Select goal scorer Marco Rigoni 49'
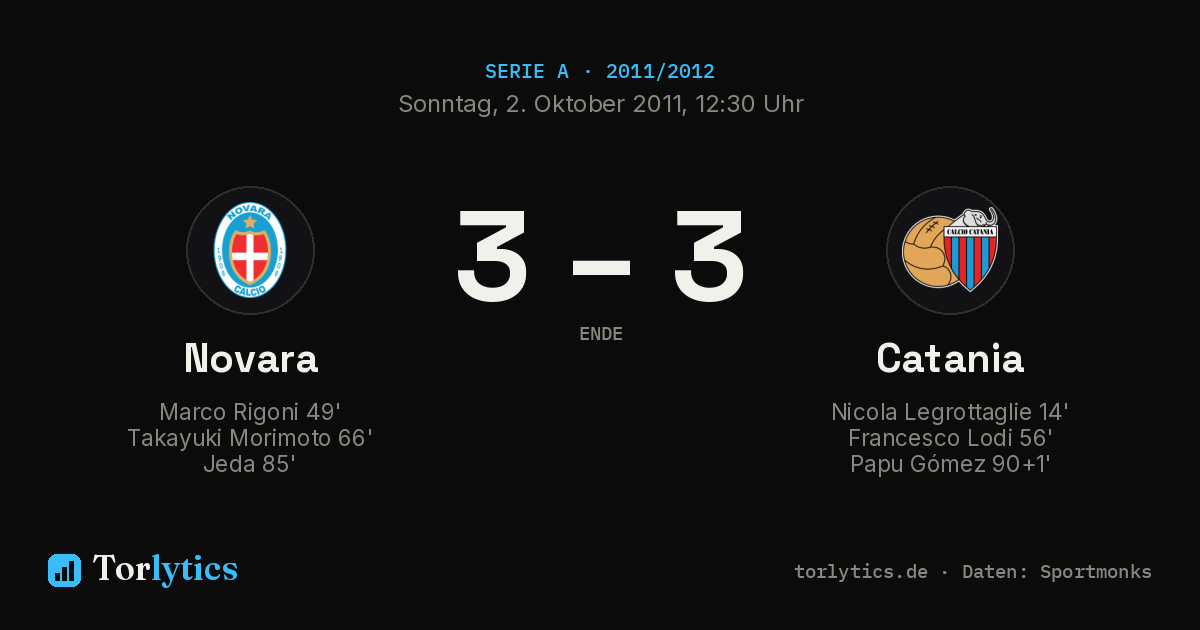Viewport: 1200px width, 630px height. [250, 412]
